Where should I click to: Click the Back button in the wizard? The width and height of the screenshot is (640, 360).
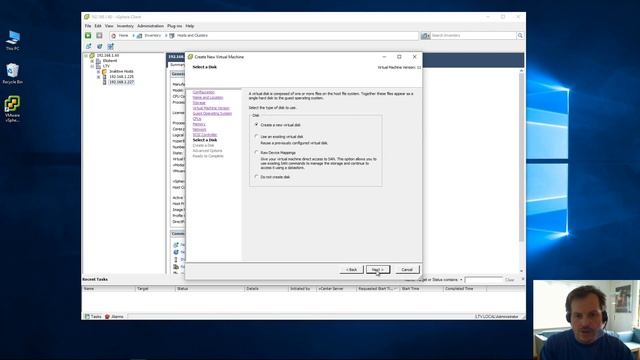pos(351,269)
